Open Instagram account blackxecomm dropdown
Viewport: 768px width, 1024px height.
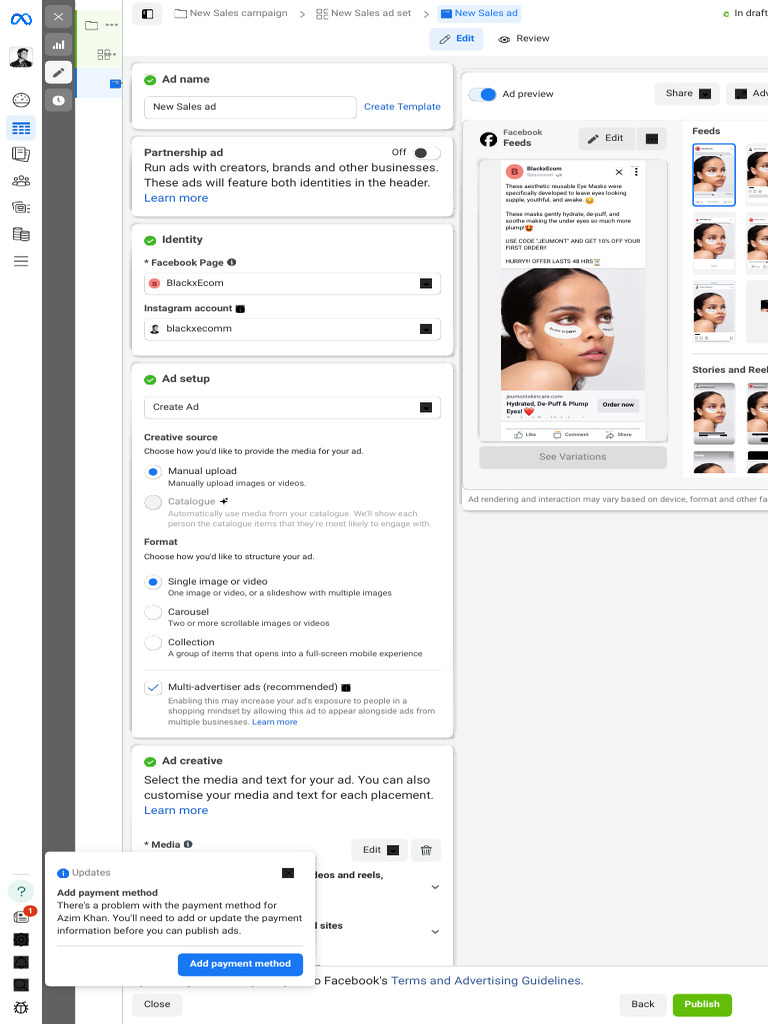click(293, 329)
